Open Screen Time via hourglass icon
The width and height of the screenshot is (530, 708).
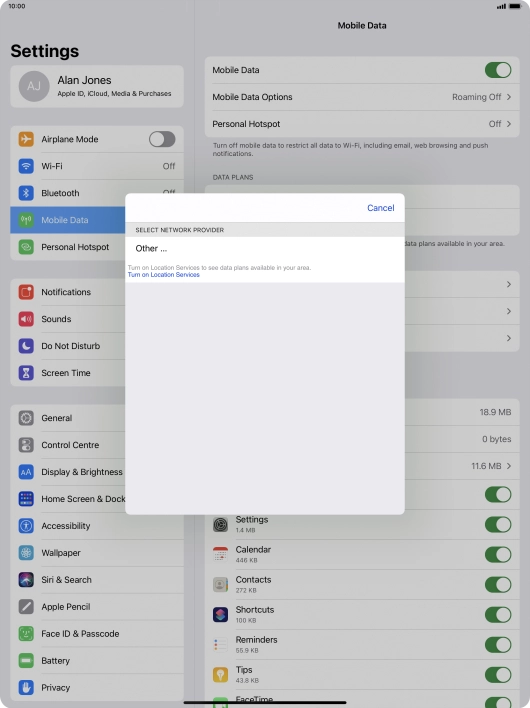(x=26, y=373)
